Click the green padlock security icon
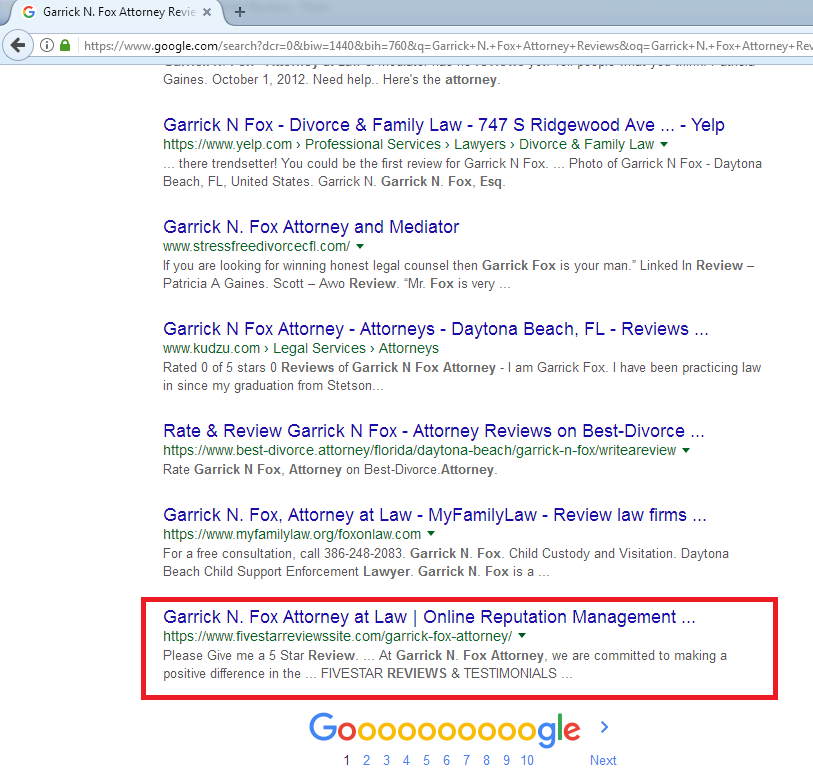Image resolution: width=813 pixels, height=784 pixels. click(65, 46)
